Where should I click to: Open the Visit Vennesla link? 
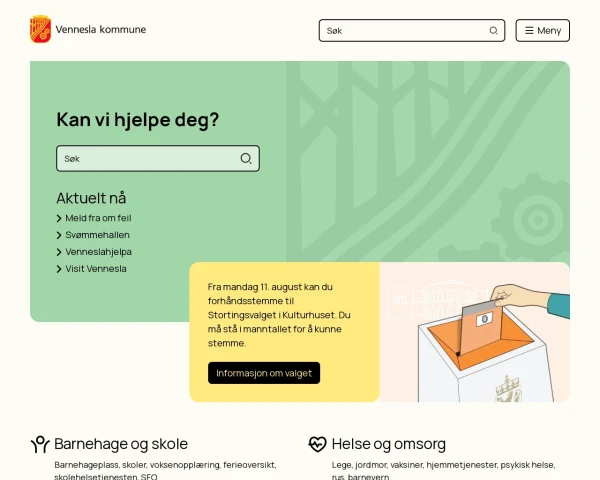[96, 269]
